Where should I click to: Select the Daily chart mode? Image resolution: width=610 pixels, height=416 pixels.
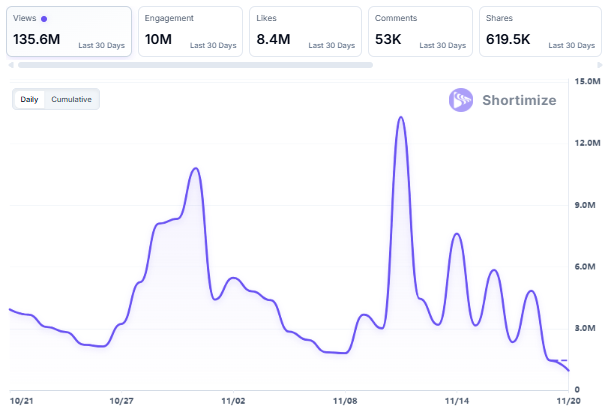click(29, 99)
